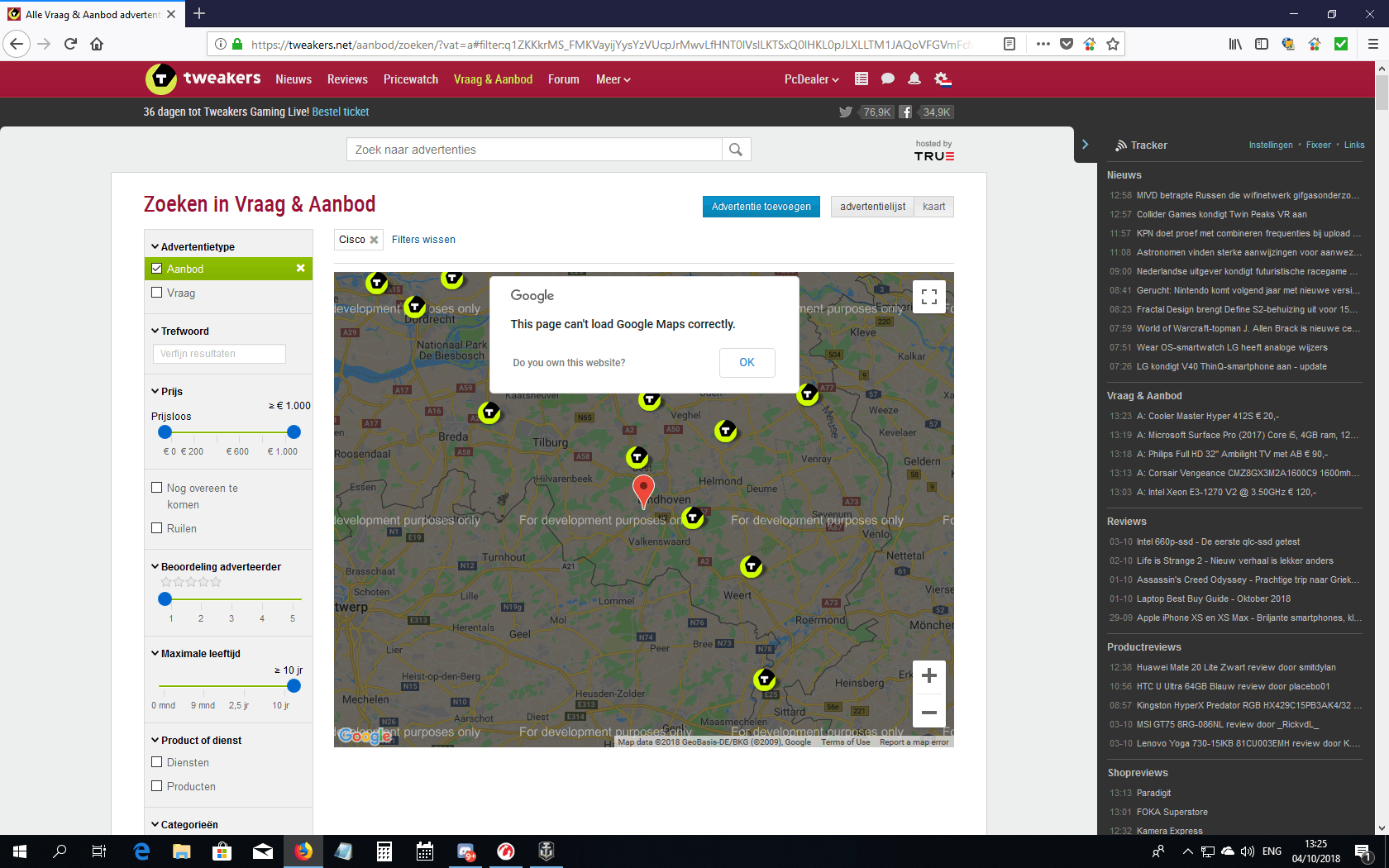
Task: Click the Advertentie toevoegen button
Action: (761, 207)
